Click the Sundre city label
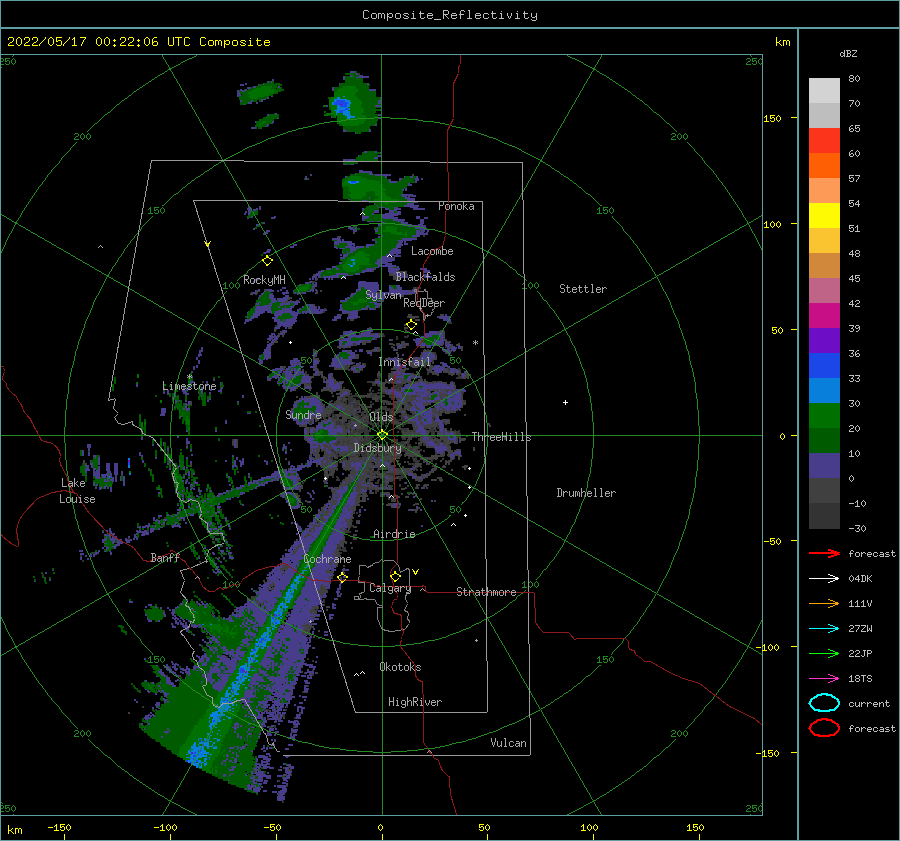The height and width of the screenshot is (841, 900). coord(303,414)
